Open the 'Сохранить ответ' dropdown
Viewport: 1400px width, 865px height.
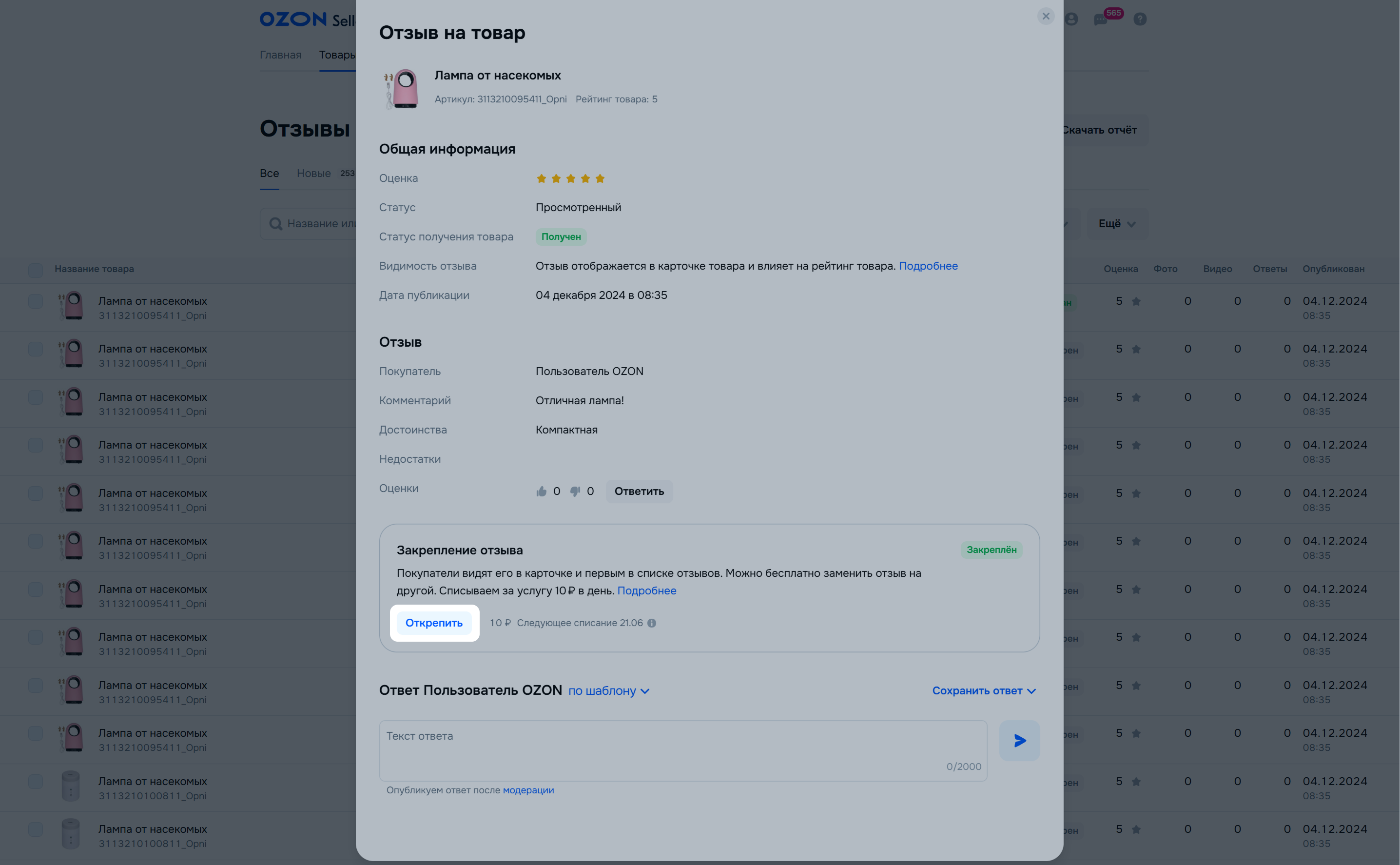pos(984,690)
